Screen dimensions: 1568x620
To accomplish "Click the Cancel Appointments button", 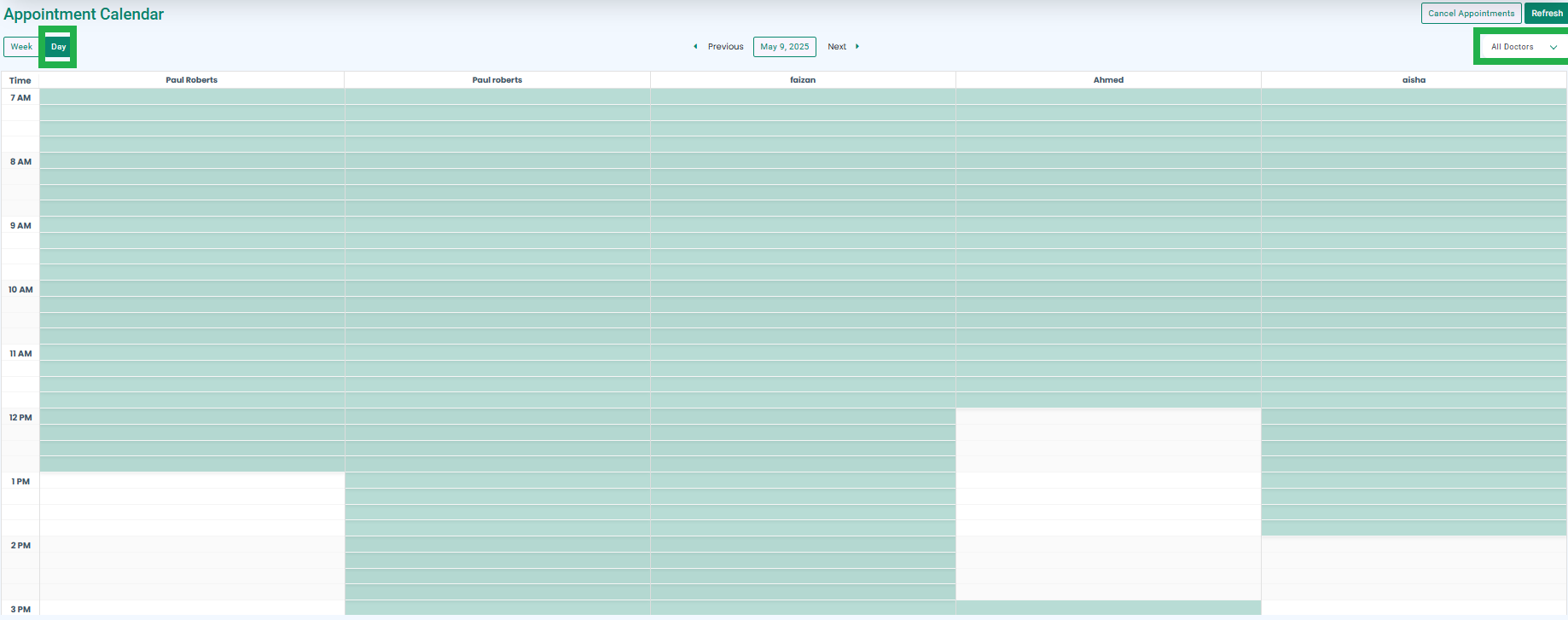I will pyautogui.click(x=1472, y=13).
